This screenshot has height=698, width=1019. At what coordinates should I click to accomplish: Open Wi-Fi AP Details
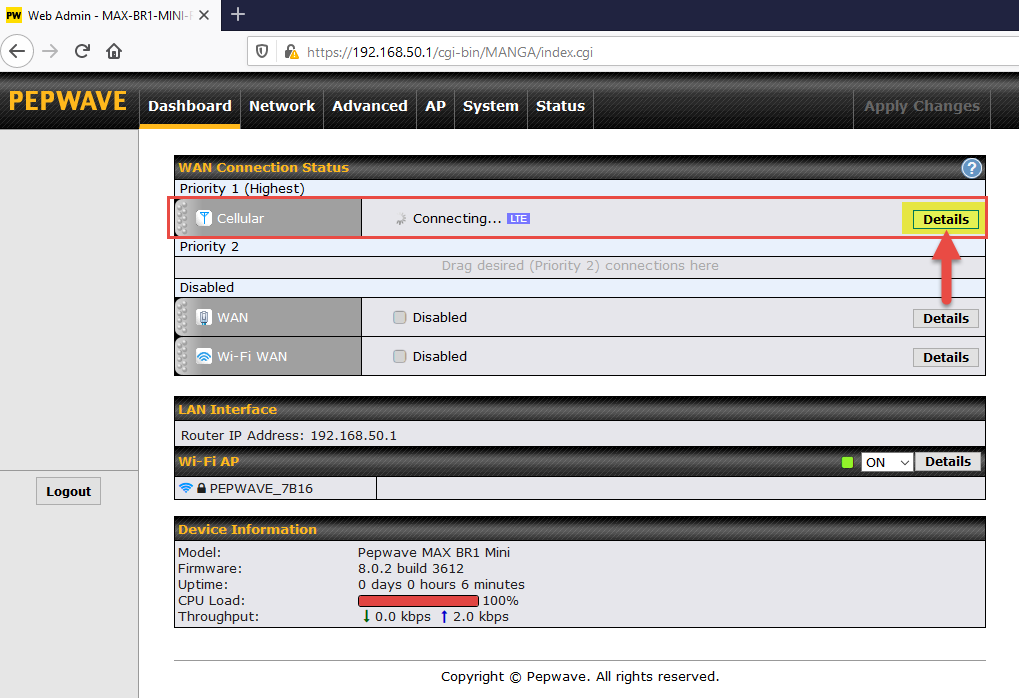pos(948,461)
